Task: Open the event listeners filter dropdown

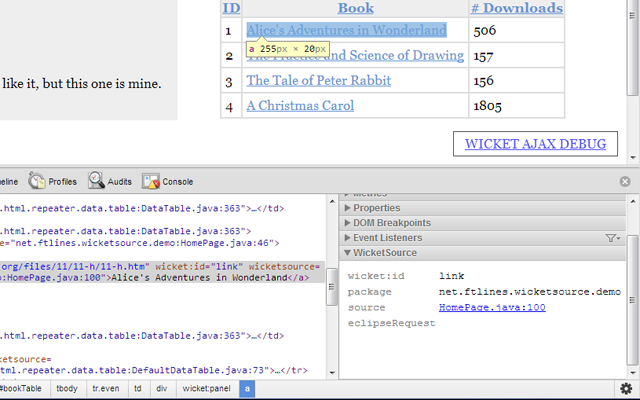Action: [x=613, y=238]
